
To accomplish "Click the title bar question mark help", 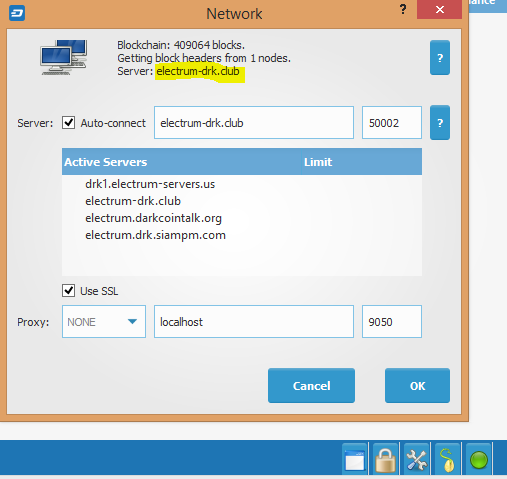I will coord(403,9).
